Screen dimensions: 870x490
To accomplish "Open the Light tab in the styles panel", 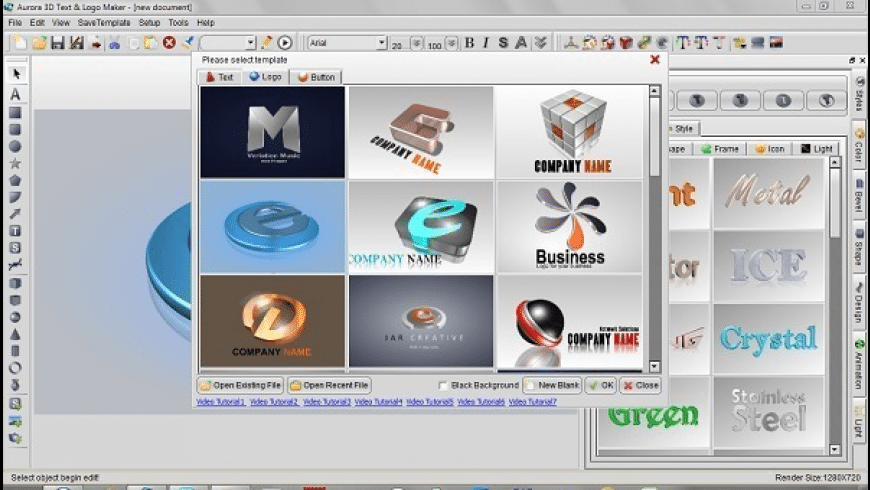I will [x=816, y=149].
